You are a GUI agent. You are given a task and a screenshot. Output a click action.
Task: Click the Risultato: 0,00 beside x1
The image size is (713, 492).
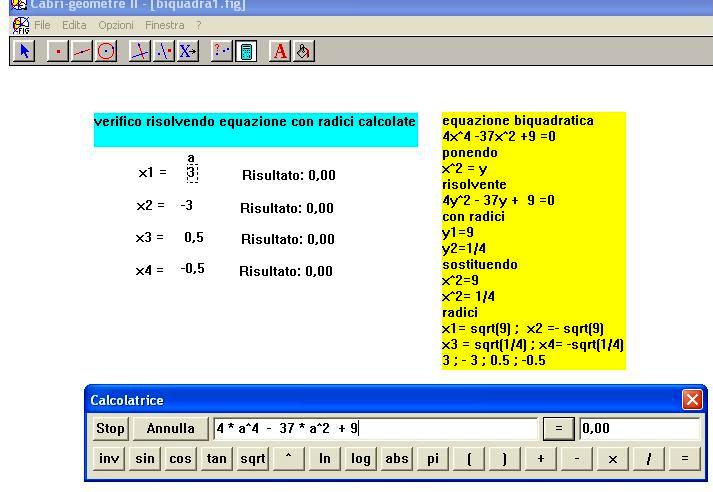(x=289, y=176)
